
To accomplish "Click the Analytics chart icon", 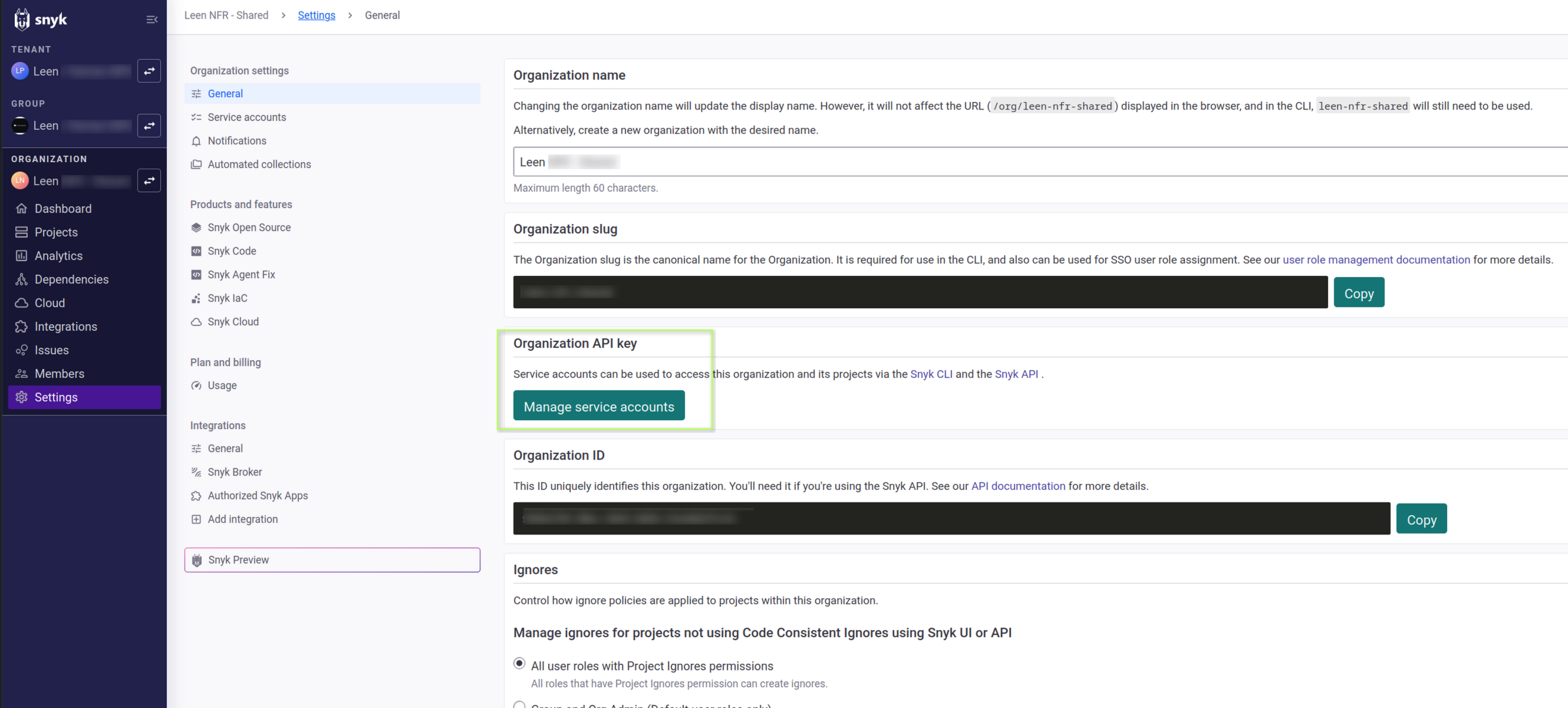I will pos(22,256).
